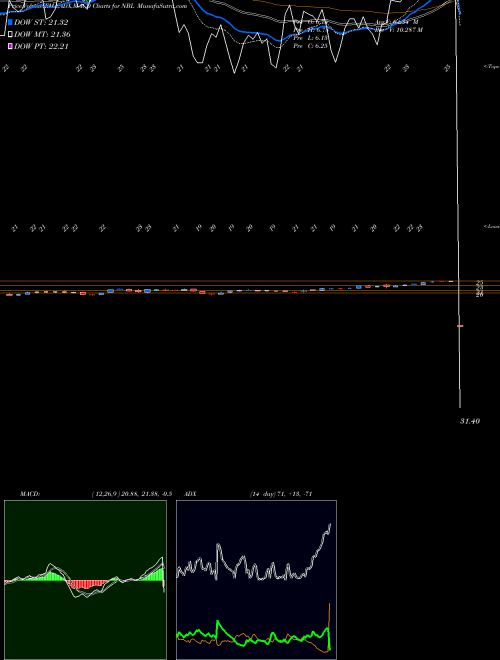Click the last red candle below the price band
The image size is (500, 660).
[460, 326]
